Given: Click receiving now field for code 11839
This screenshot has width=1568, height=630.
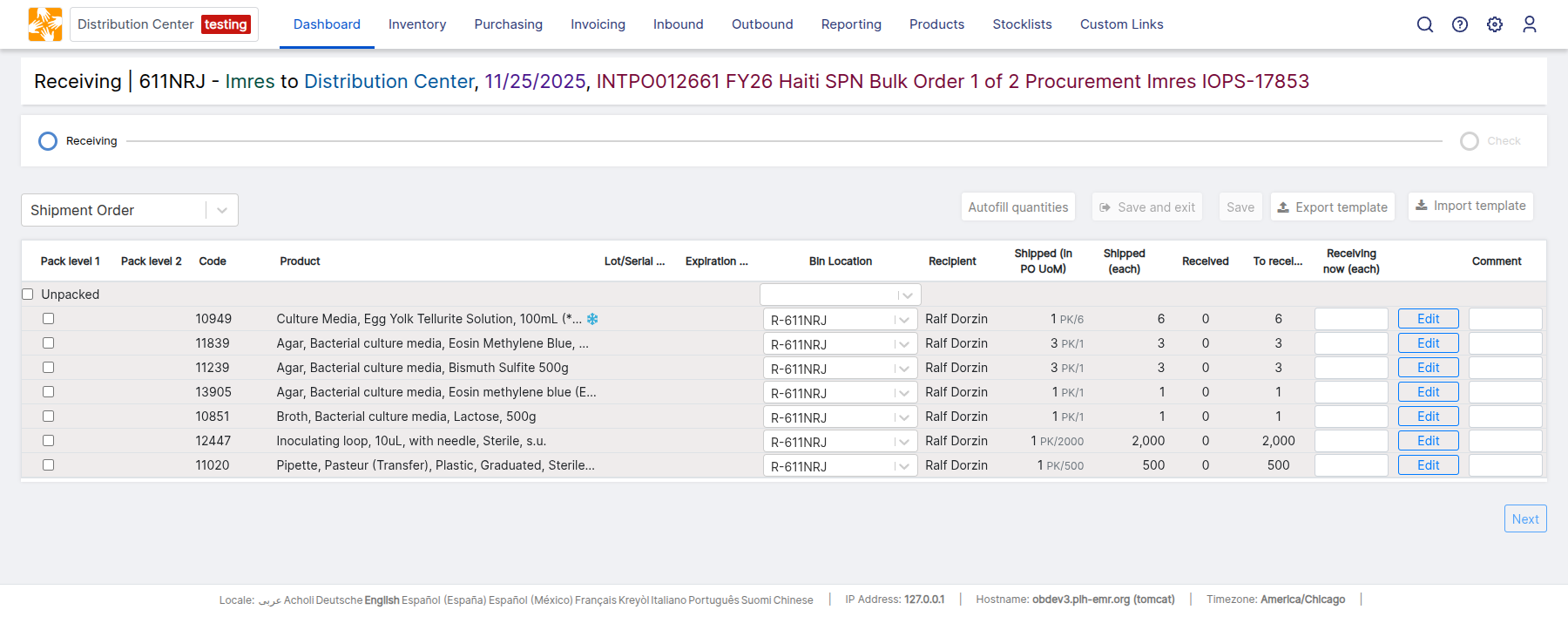Looking at the screenshot, I should (x=1350, y=343).
